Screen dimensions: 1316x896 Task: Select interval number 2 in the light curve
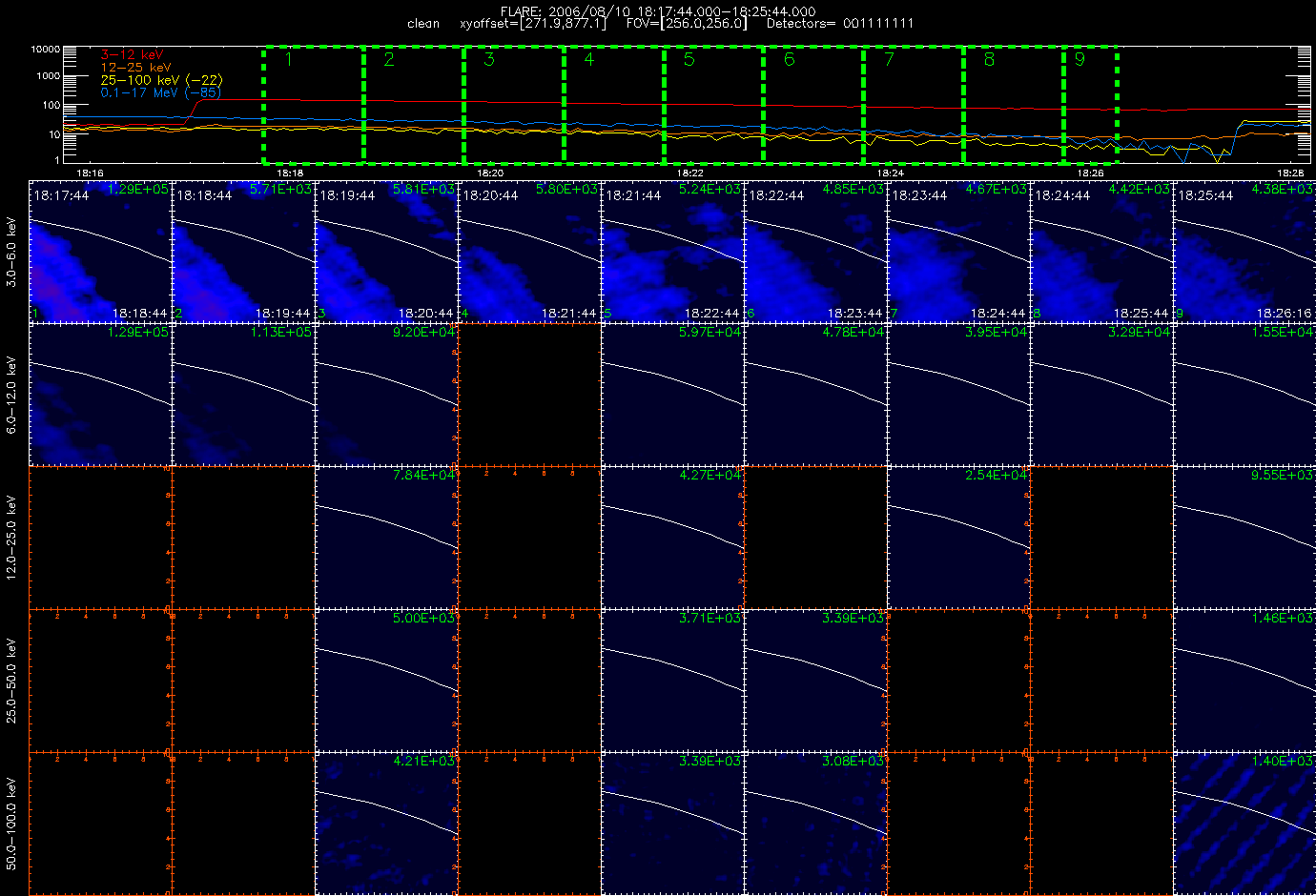click(413, 104)
